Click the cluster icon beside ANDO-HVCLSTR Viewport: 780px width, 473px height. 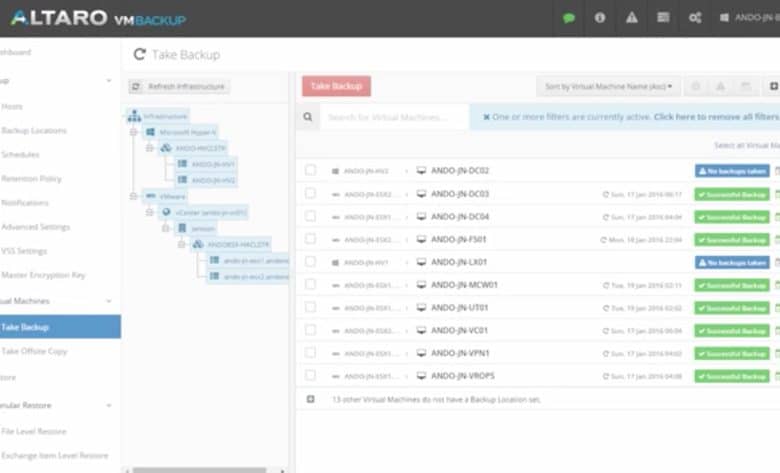tap(166, 148)
